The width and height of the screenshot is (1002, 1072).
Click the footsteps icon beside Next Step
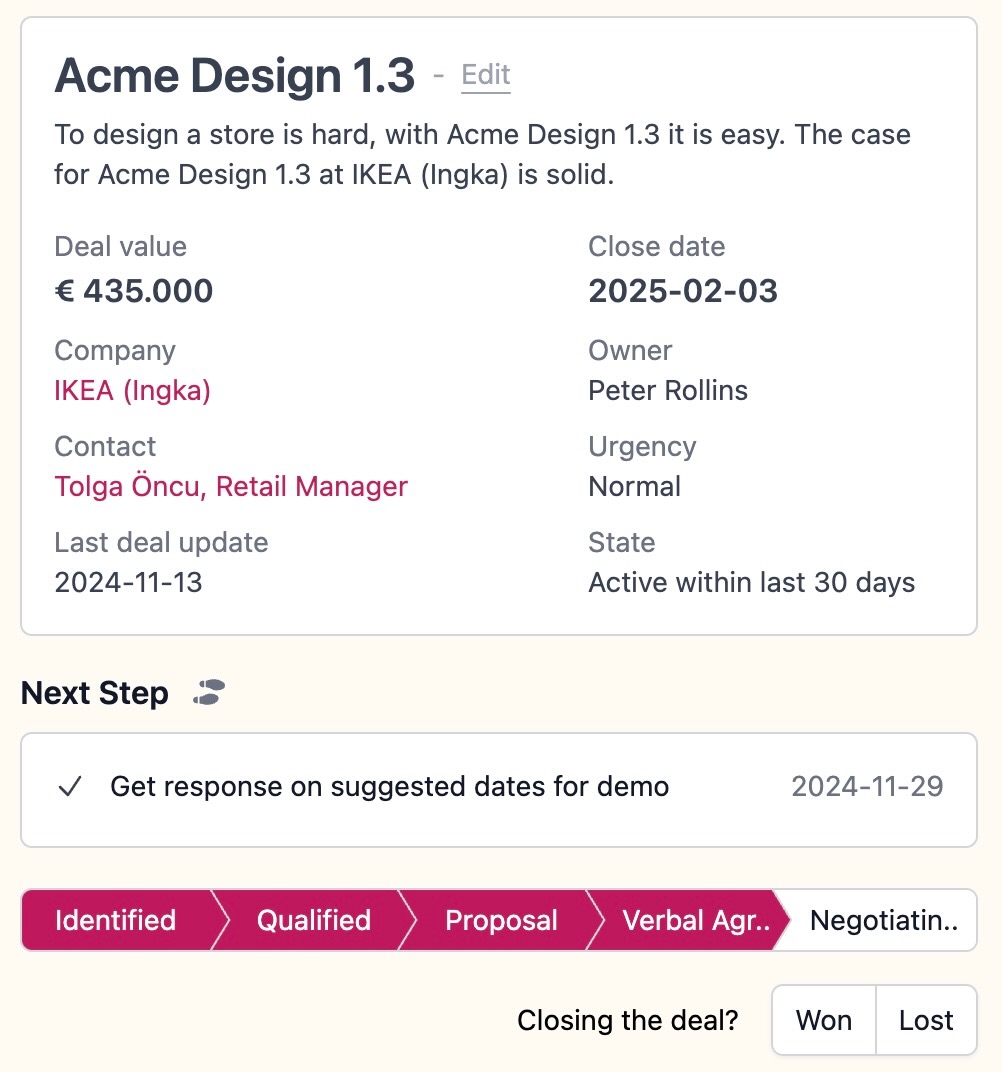point(210,692)
